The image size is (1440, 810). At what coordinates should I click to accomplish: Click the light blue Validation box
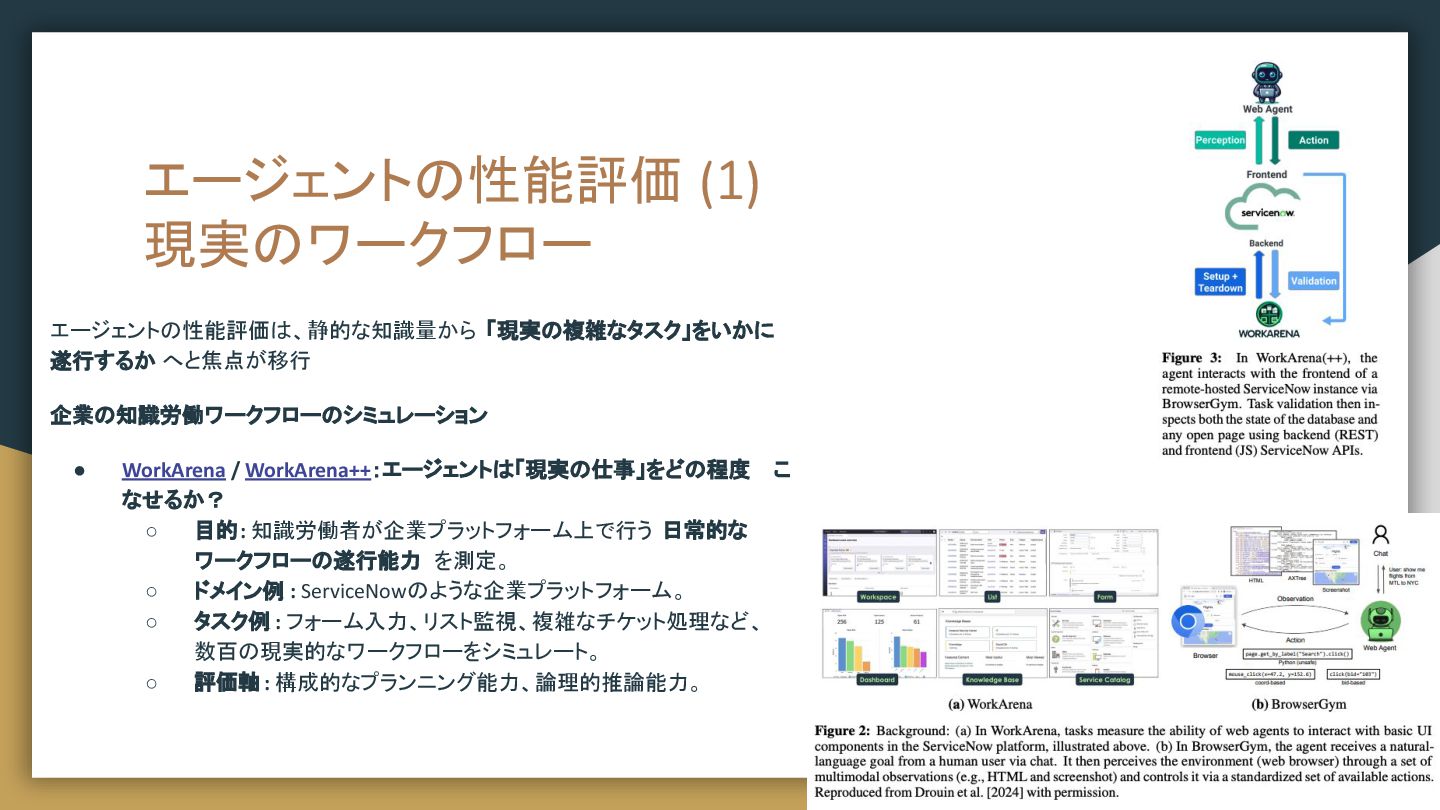point(1313,281)
